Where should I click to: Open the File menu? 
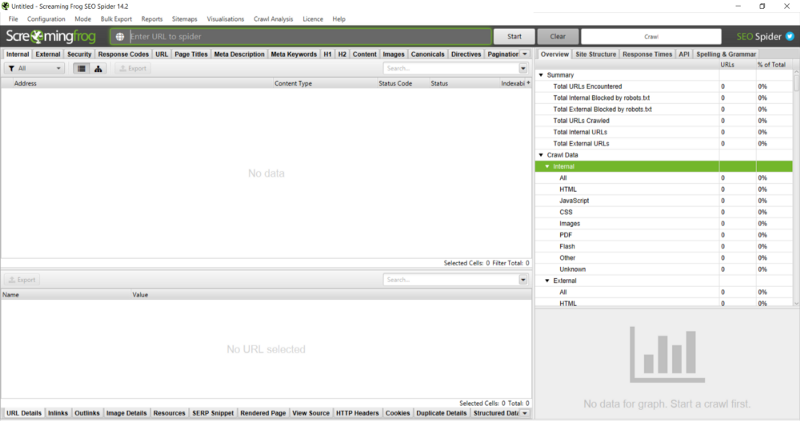(x=13, y=19)
